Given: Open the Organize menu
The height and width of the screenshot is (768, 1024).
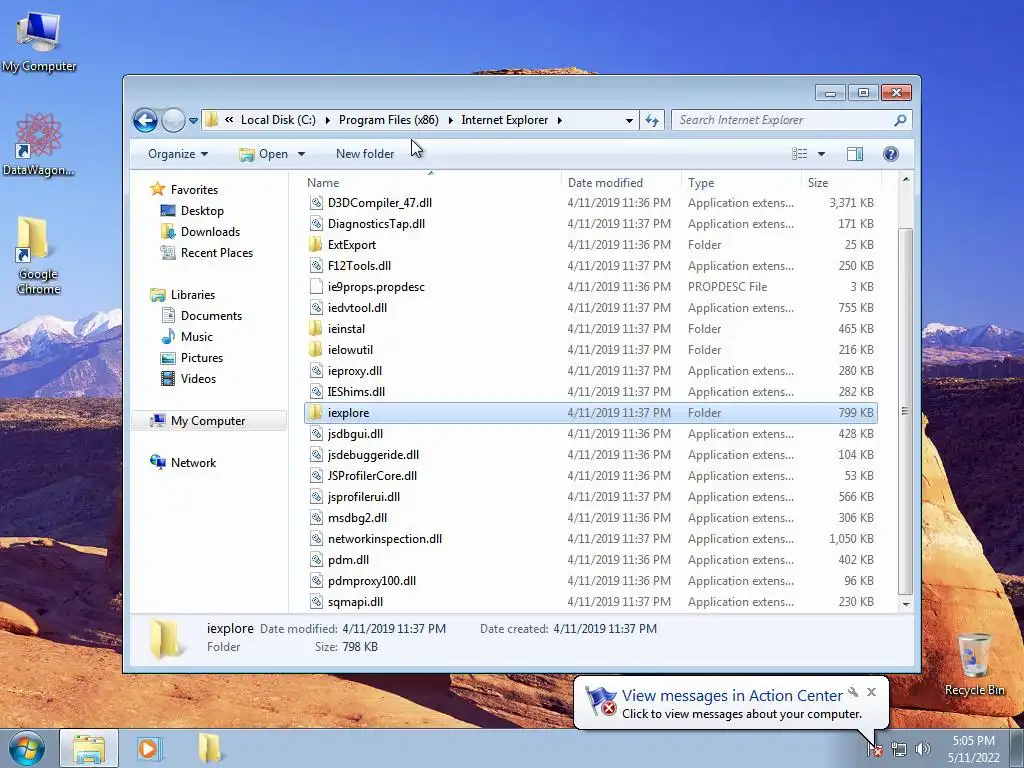Looking at the screenshot, I should 178,154.
